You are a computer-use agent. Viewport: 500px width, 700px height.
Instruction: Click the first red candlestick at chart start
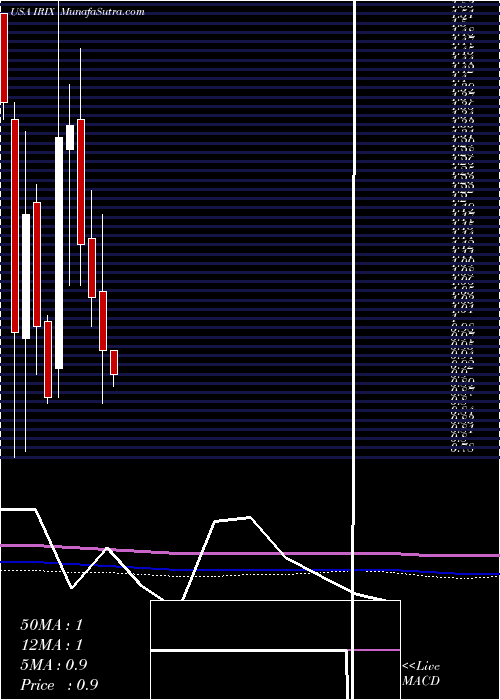tap(4, 58)
